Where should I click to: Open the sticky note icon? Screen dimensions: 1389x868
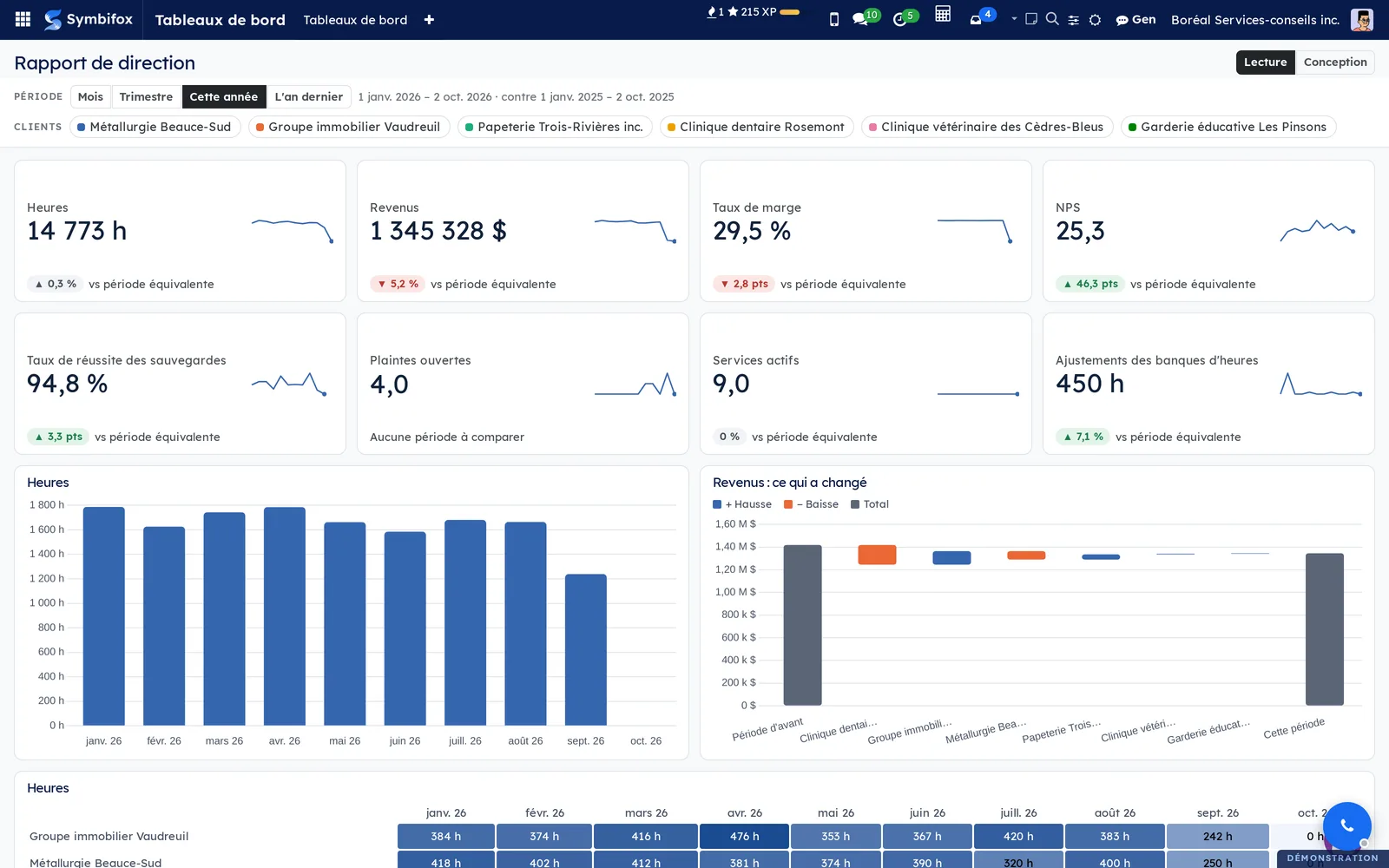click(x=1031, y=19)
